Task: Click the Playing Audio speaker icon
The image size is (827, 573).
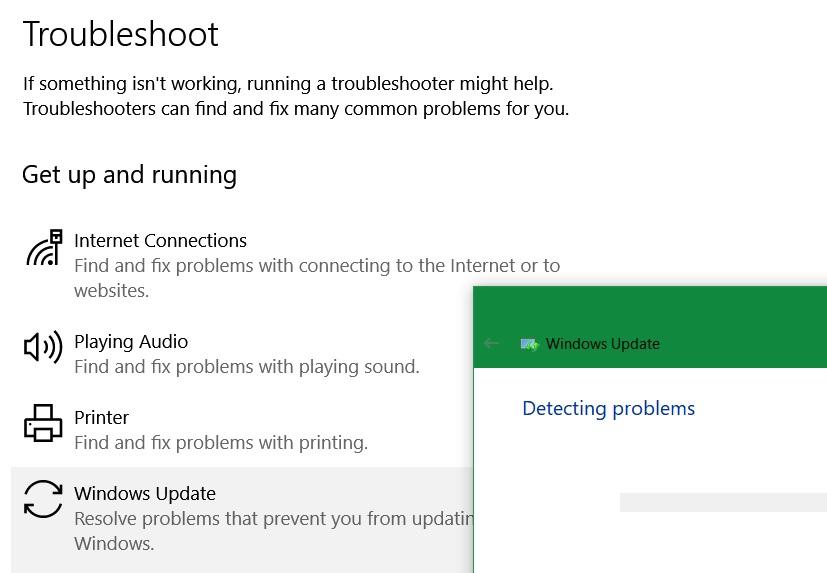Action: (x=43, y=347)
